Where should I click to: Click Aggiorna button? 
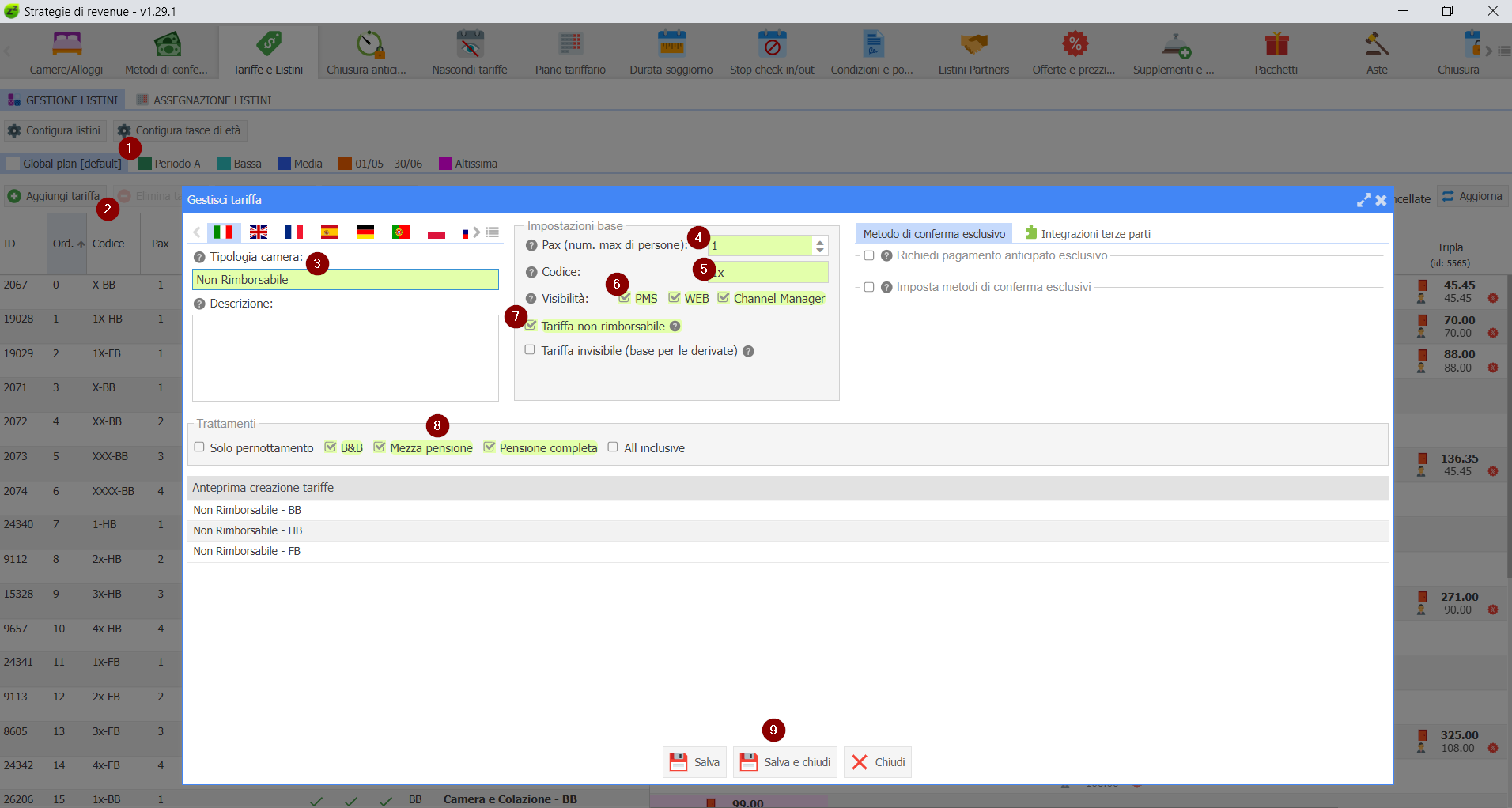(x=1472, y=196)
